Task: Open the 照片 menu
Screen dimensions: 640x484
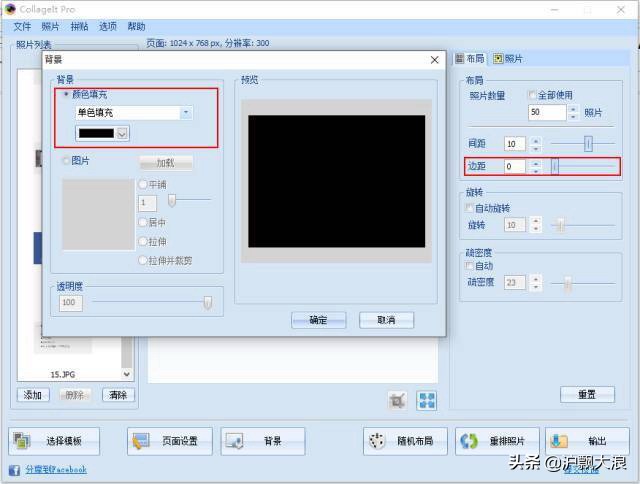Action: click(50, 27)
